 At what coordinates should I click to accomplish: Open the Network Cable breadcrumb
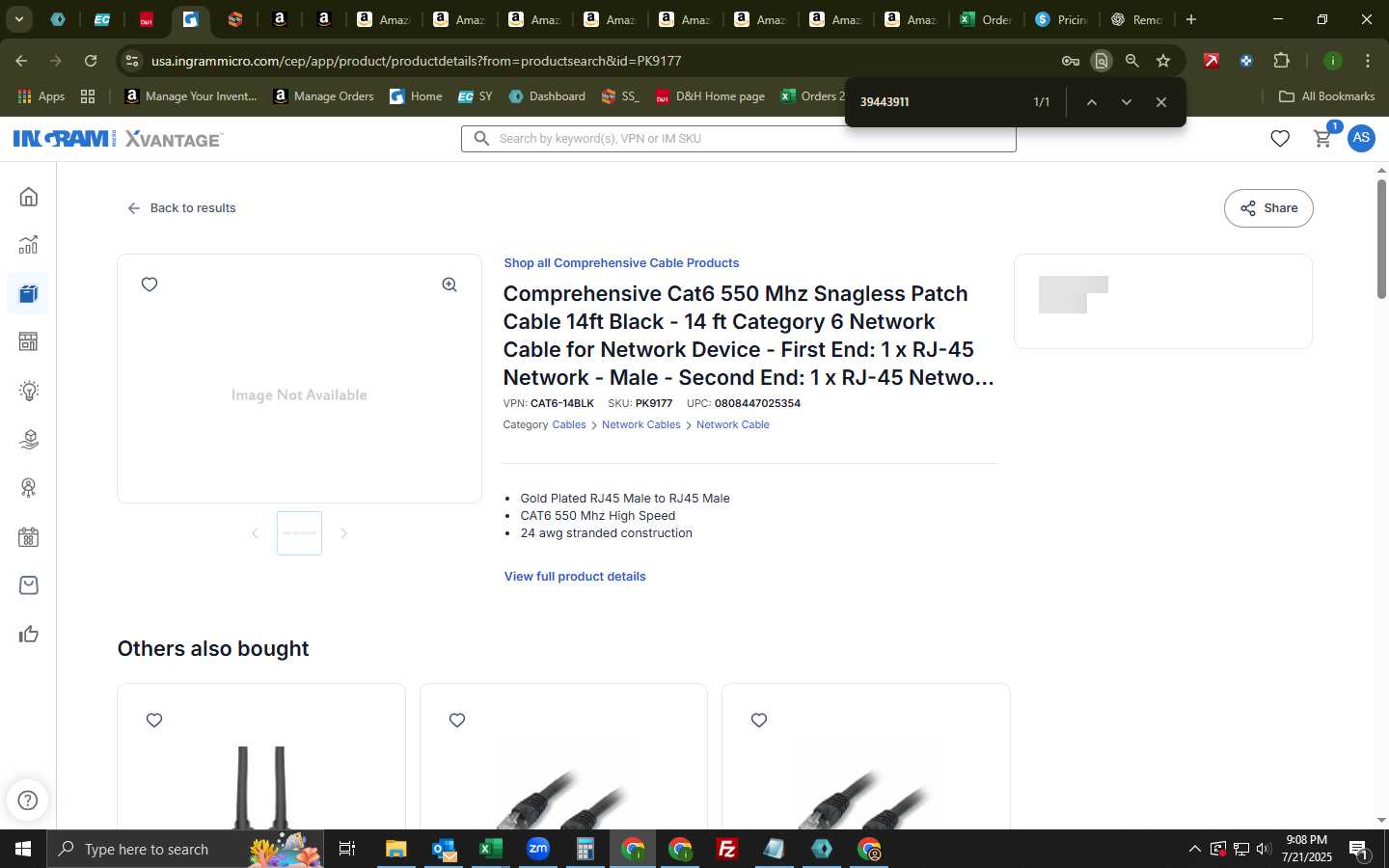(x=733, y=425)
